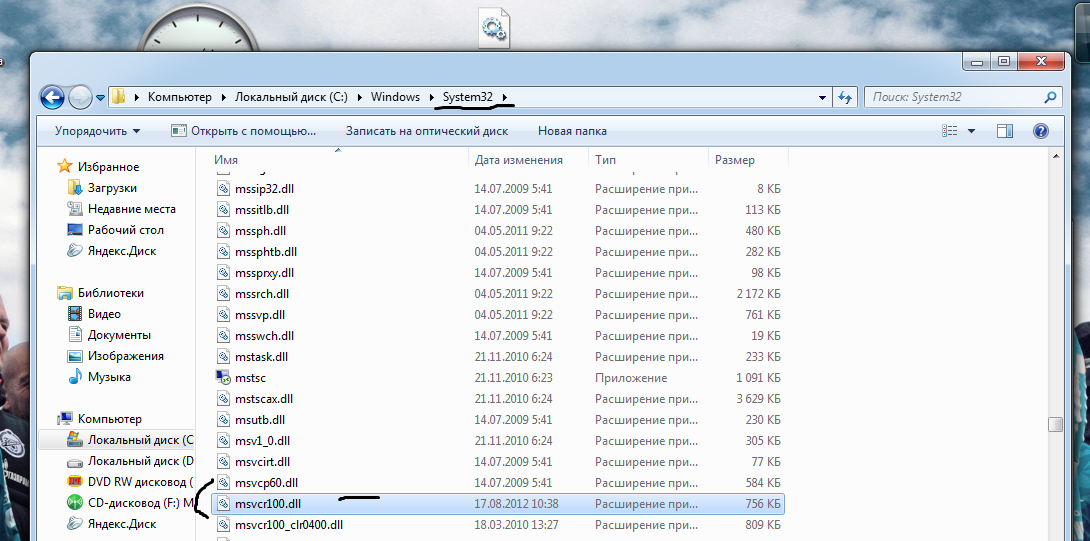The height and width of the screenshot is (541, 1090).
Task: Expand the arrow between Windows and System32
Action: pos(433,97)
